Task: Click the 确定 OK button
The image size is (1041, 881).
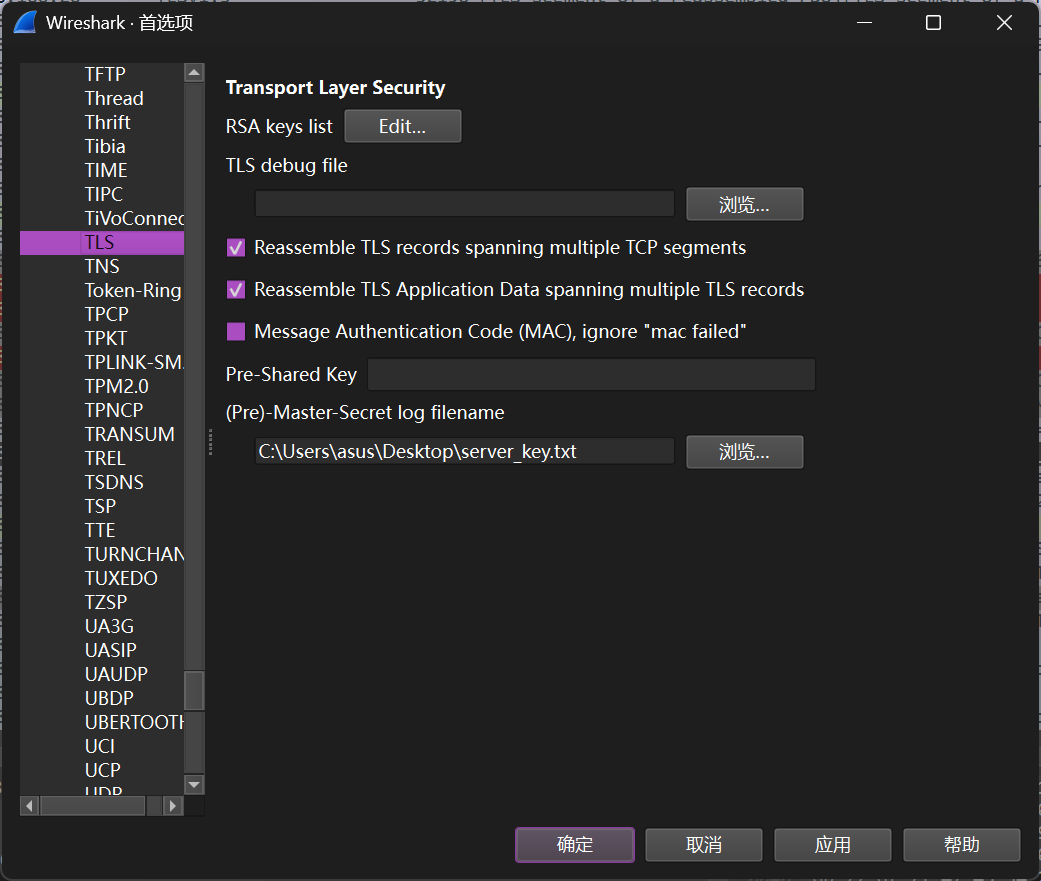Action: click(x=575, y=844)
